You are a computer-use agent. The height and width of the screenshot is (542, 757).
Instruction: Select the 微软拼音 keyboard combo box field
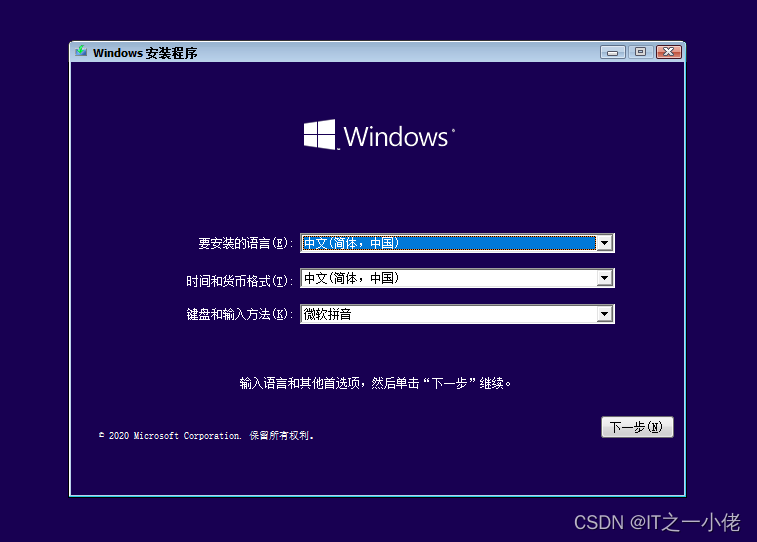[x=457, y=314]
